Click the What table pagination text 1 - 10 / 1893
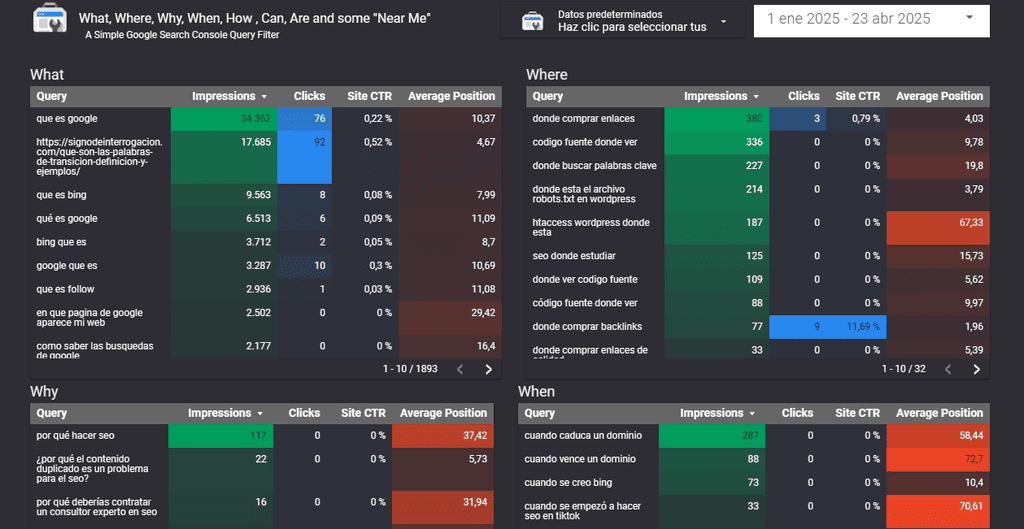 tap(410, 369)
